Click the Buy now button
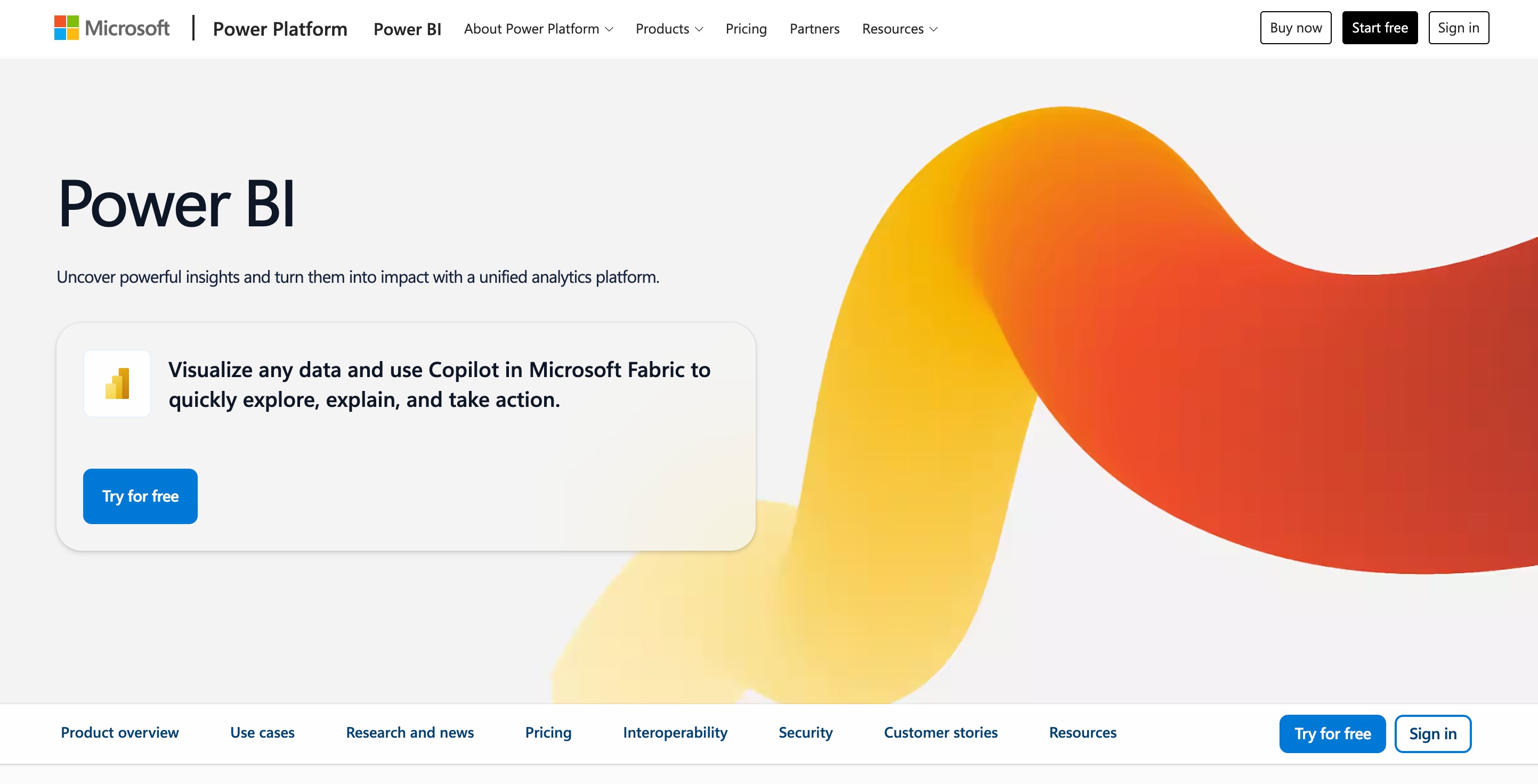This screenshot has width=1538, height=784. tap(1296, 28)
